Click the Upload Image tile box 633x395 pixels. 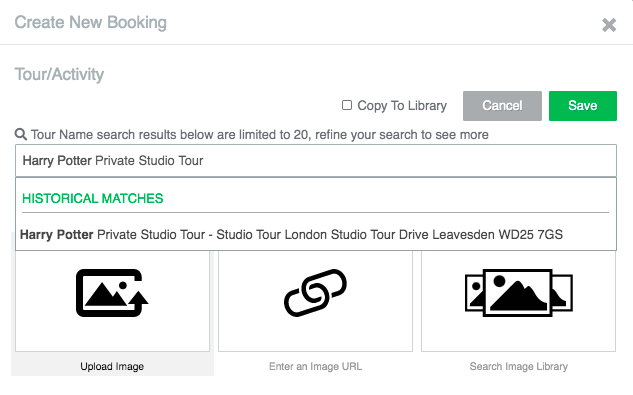coord(112,301)
